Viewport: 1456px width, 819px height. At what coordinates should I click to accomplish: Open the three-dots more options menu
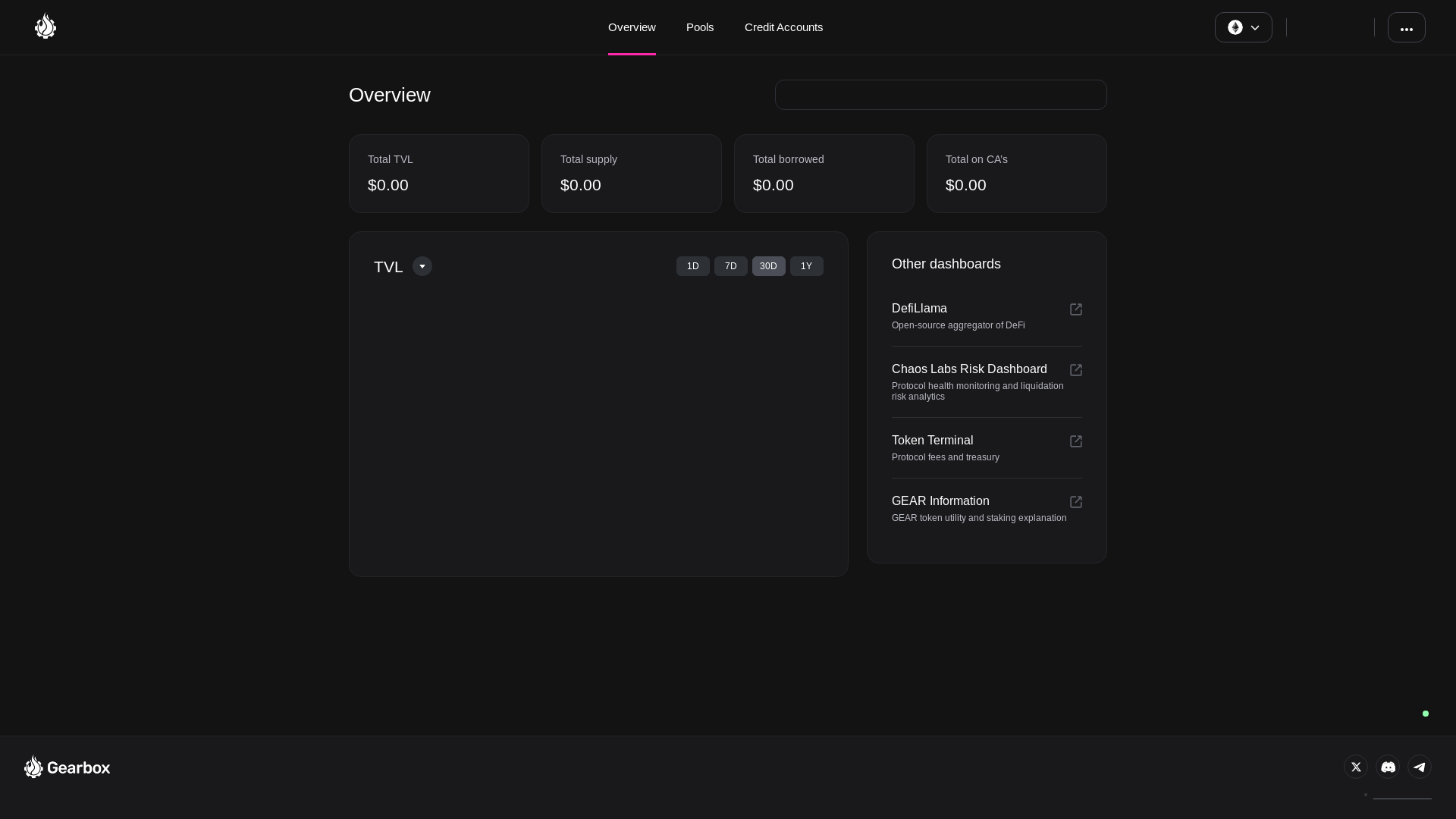tap(1406, 27)
